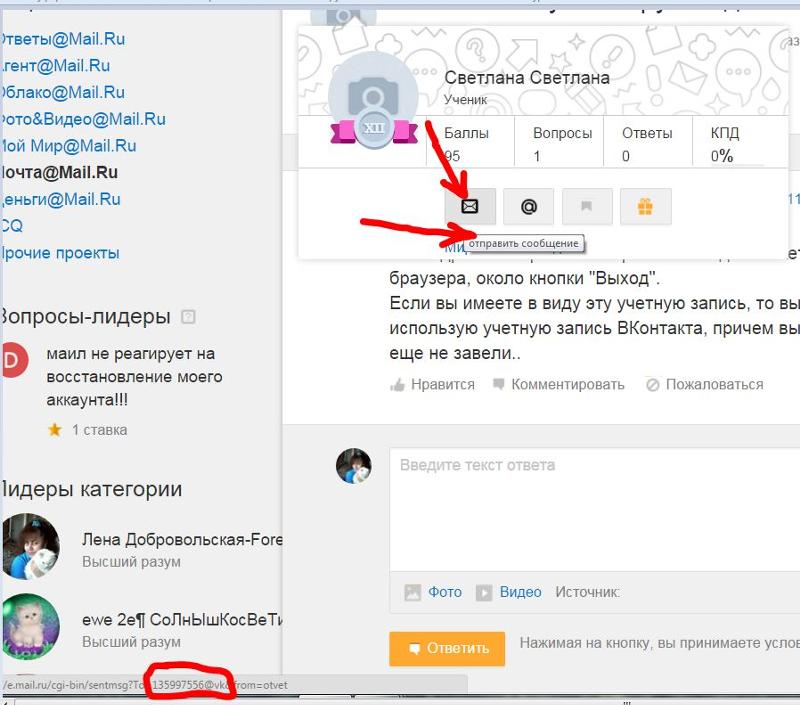
Task: Click the help icon next to Вопросы-лидеры
Action: click(188, 317)
